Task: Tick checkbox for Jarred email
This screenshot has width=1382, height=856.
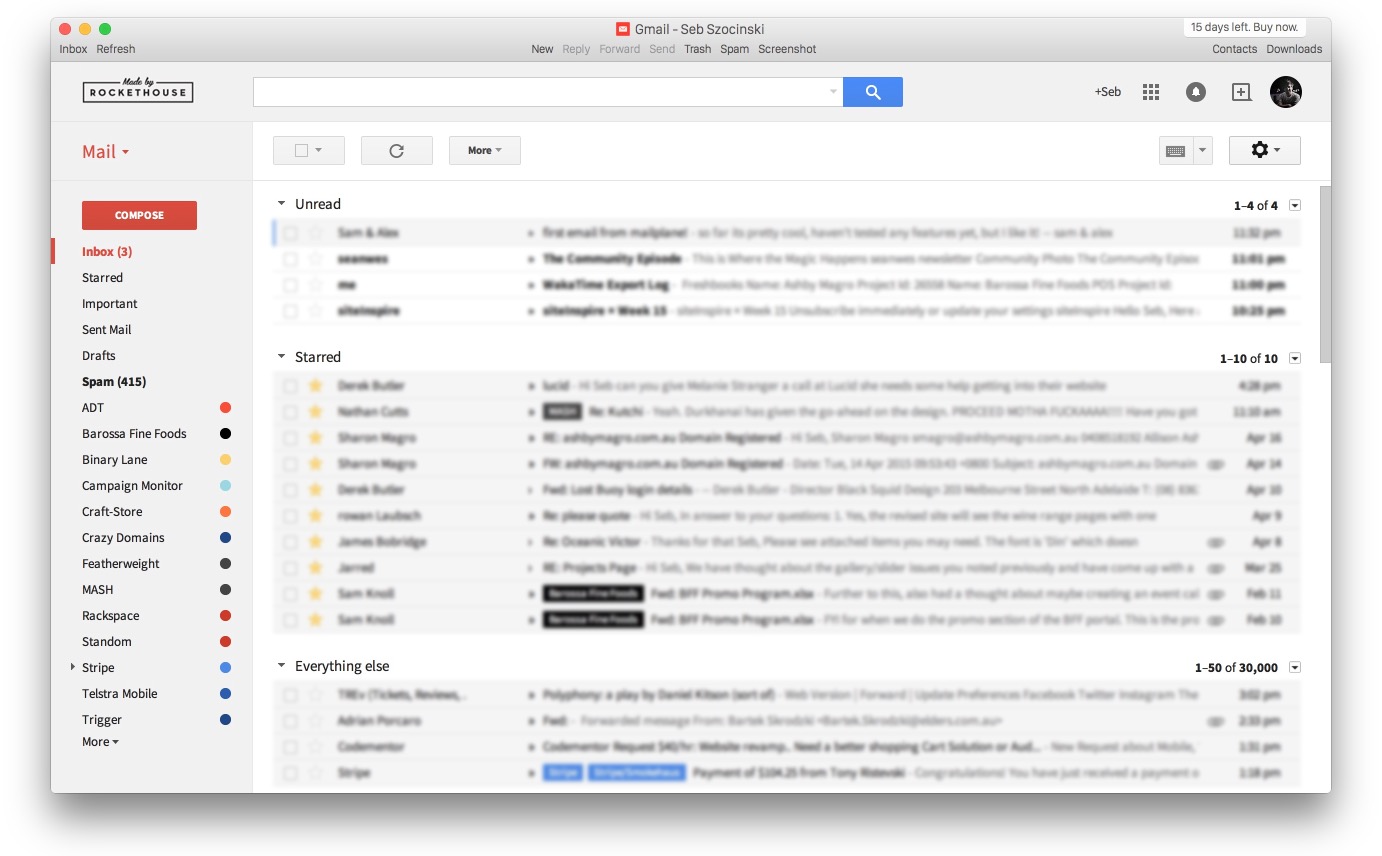Action: (290, 568)
